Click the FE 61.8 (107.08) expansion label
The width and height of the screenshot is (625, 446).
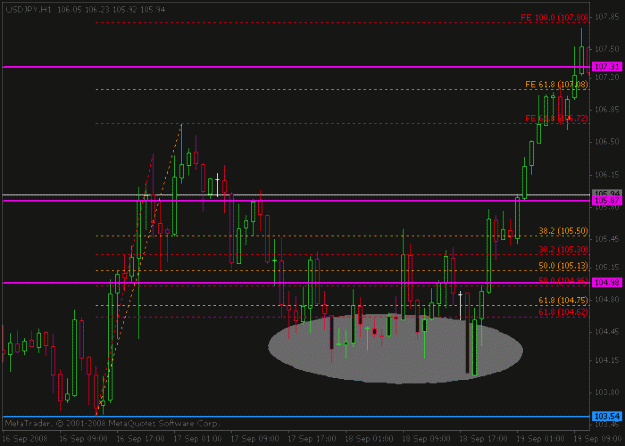tap(556, 84)
